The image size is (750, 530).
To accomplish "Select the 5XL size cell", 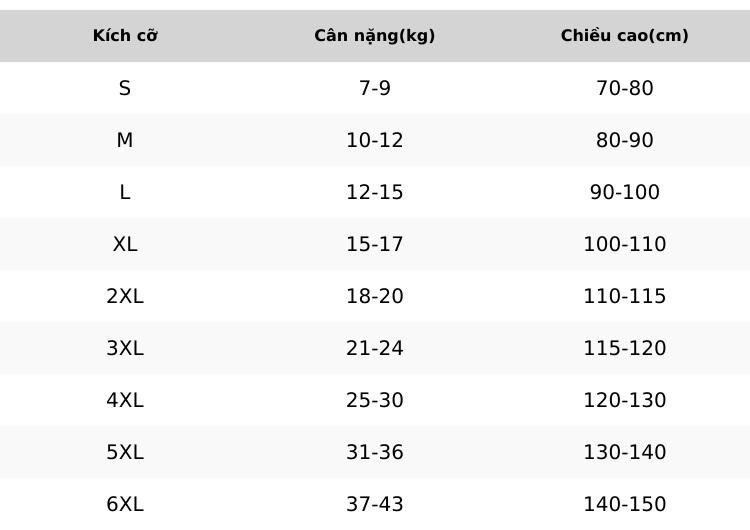I will [x=125, y=452].
